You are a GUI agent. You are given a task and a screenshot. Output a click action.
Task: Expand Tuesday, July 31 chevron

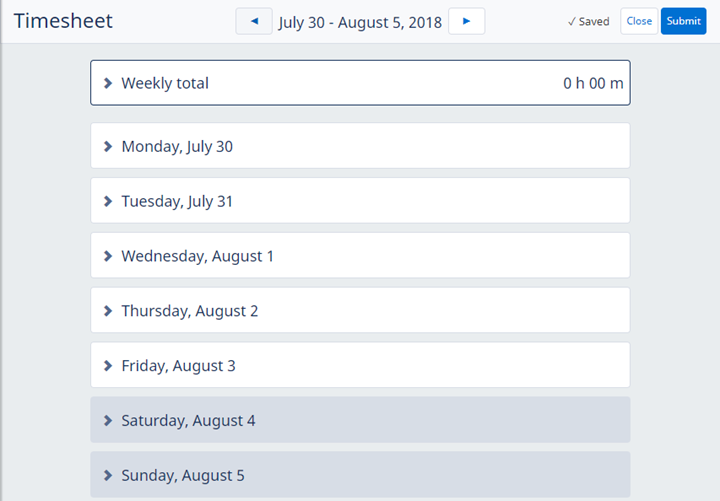coord(108,201)
